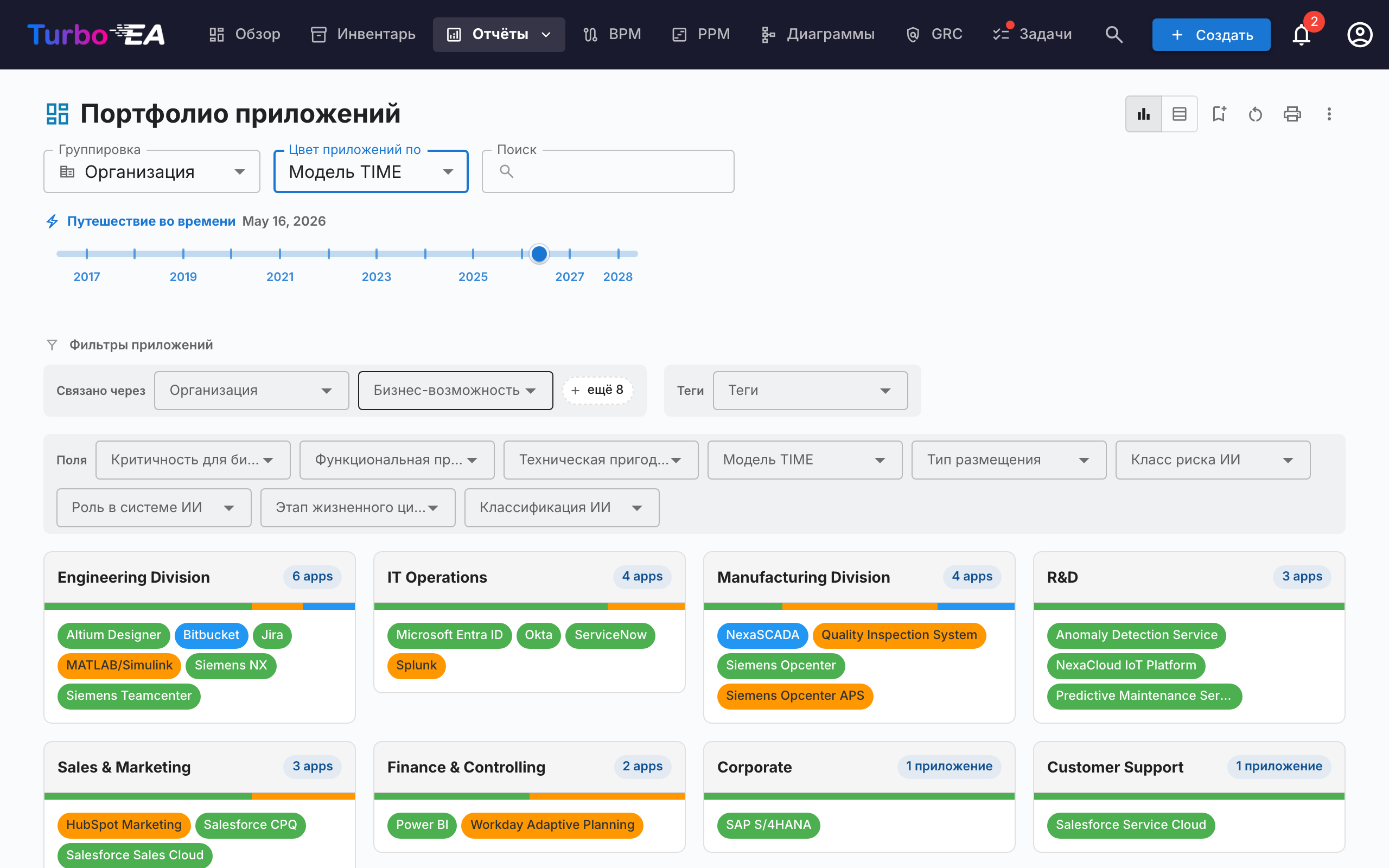Open the Модель TIME field filter
This screenshot has height=868, width=1389.
pyautogui.click(x=805, y=460)
